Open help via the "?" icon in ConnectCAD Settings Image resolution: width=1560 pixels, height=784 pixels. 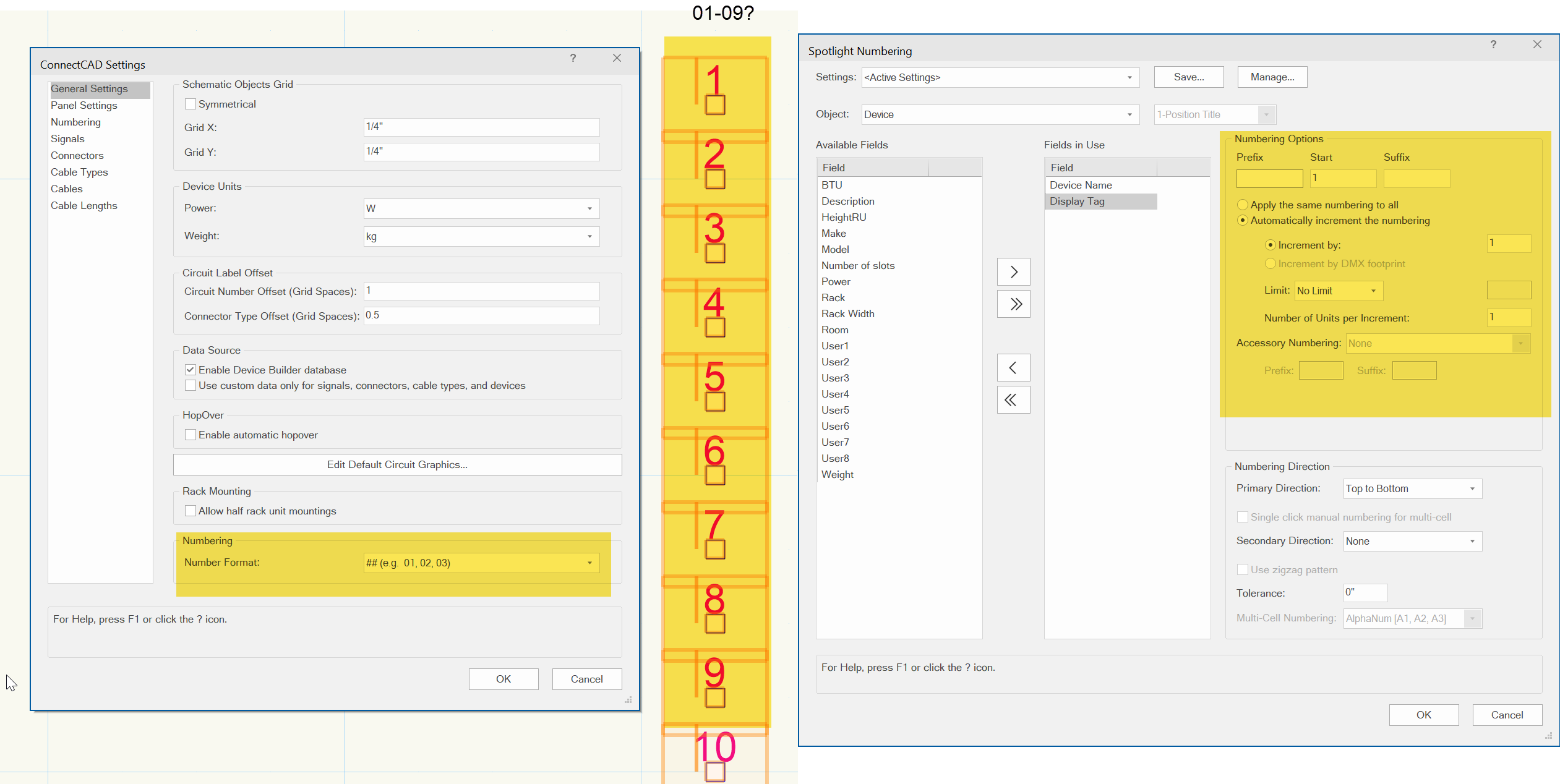click(573, 58)
